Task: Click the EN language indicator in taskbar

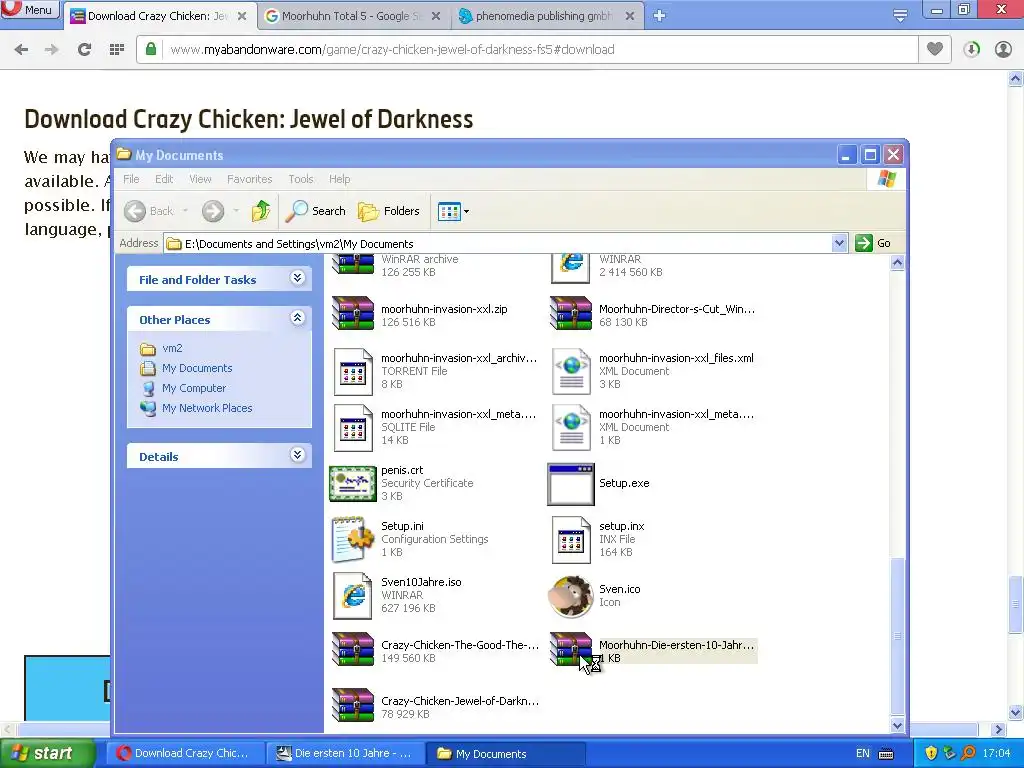Action: pyautogui.click(x=863, y=754)
